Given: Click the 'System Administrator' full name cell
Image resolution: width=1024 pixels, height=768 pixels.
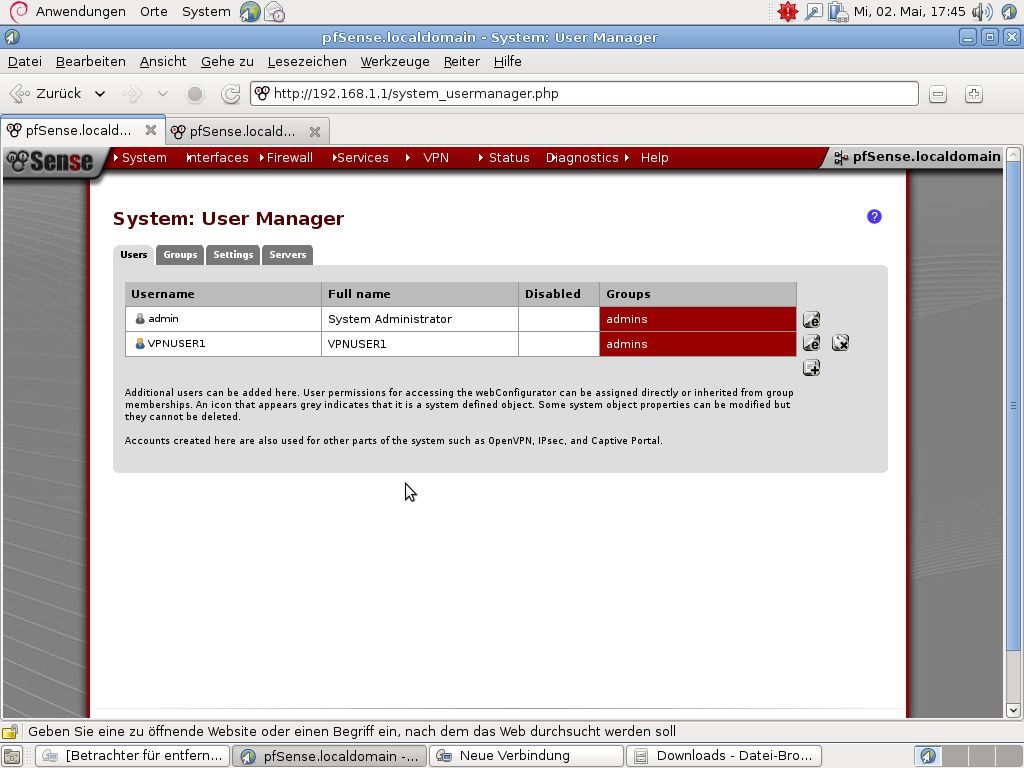Looking at the screenshot, I should 420,319.
